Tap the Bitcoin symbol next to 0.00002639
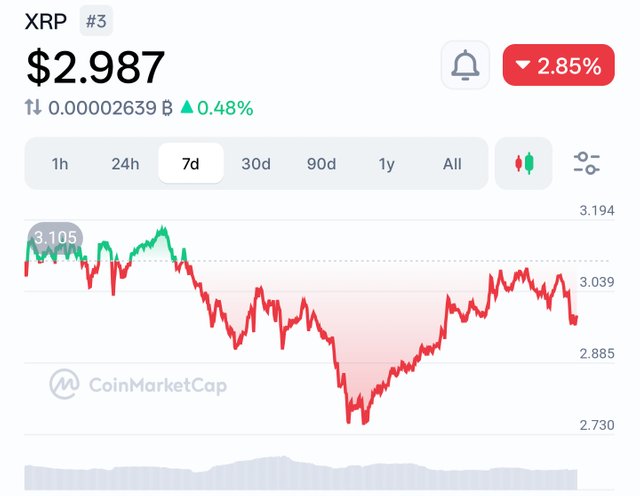The height and width of the screenshot is (496, 640). (x=167, y=108)
